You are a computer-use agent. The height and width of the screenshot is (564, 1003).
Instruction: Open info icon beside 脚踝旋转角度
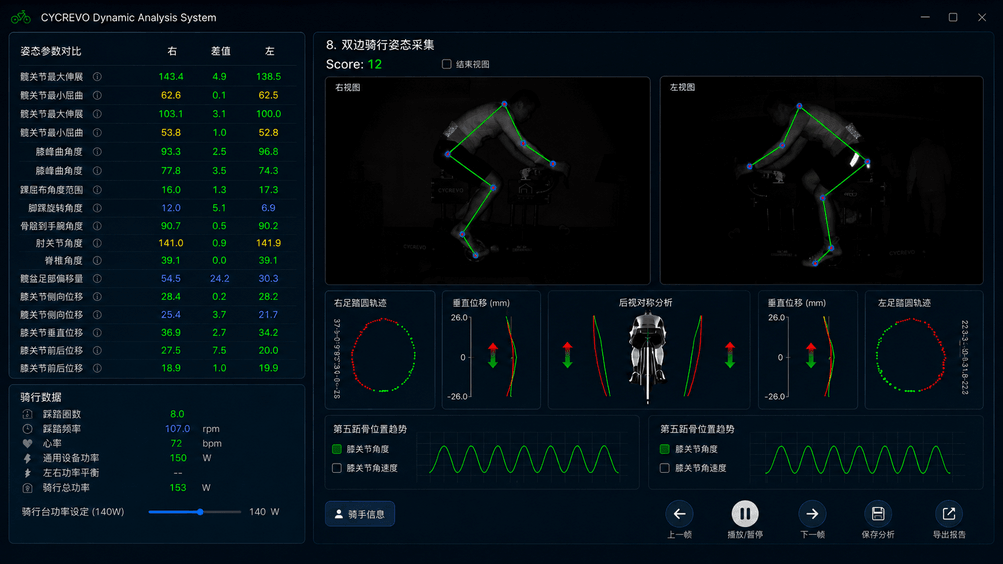click(x=97, y=208)
